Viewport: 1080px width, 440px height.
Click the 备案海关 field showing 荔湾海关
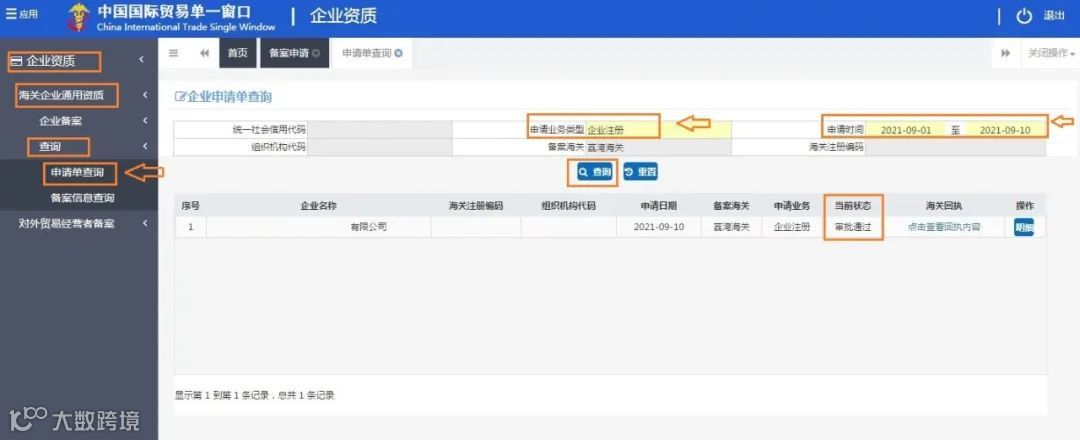coord(658,147)
